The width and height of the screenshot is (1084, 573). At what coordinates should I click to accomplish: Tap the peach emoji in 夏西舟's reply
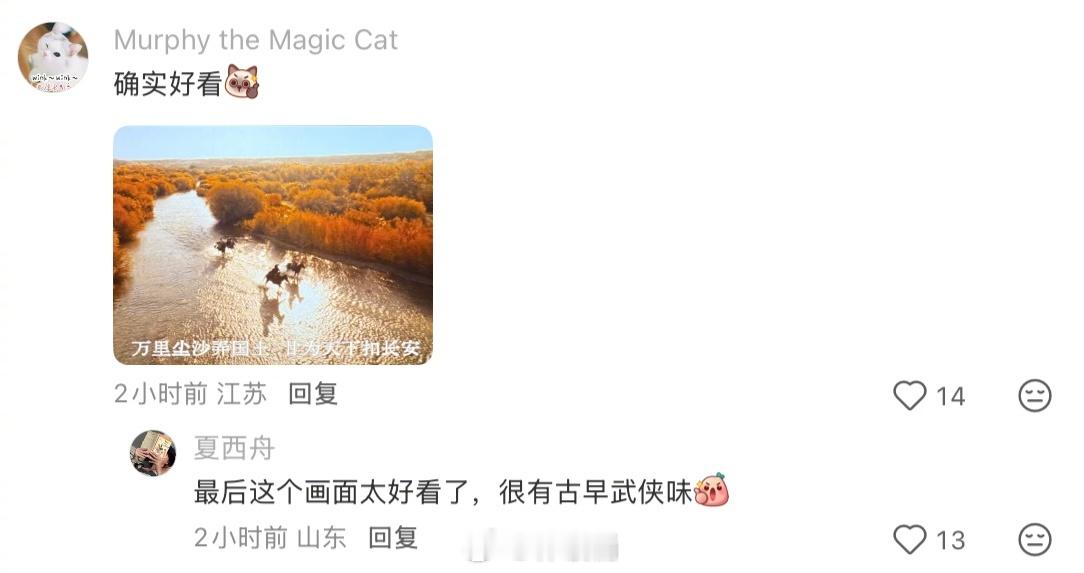pyautogui.click(x=711, y=491)
